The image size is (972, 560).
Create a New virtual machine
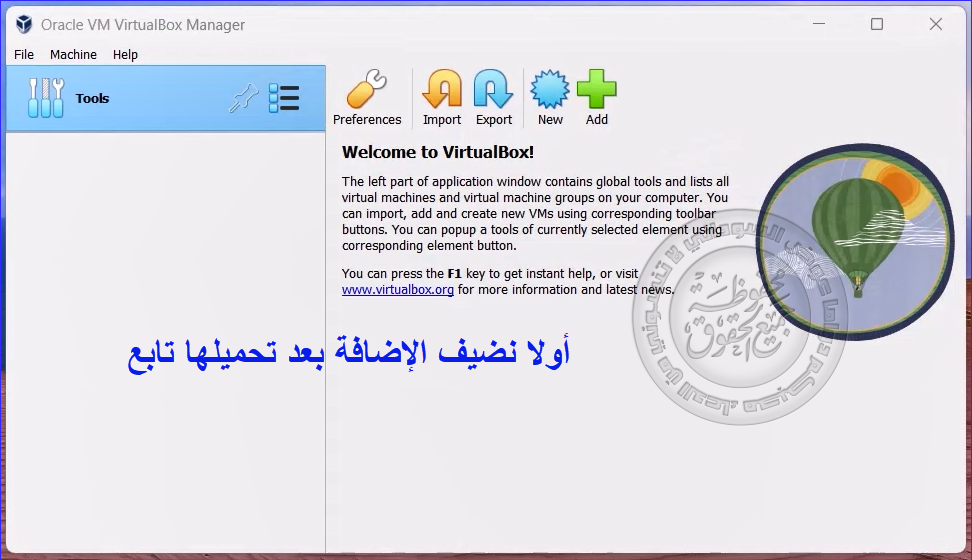click(550, 91)
